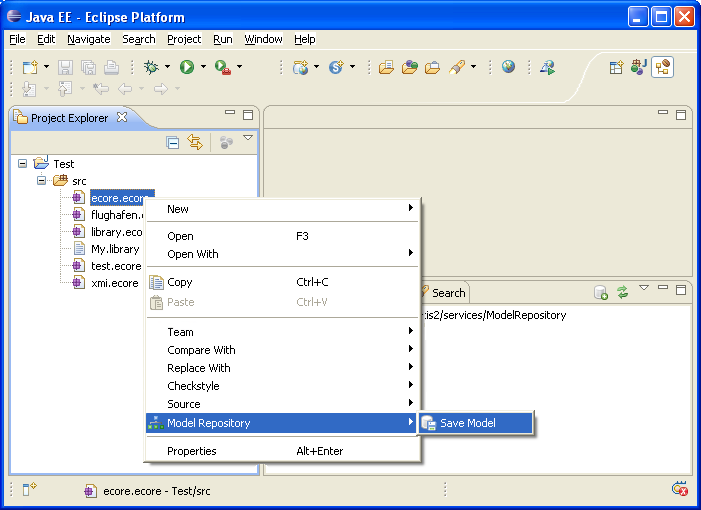The width and height of the screenshot is (701, 510).
Task: Click the New Server globe icon
Action: pyautogui.click(x=300, y=67)
